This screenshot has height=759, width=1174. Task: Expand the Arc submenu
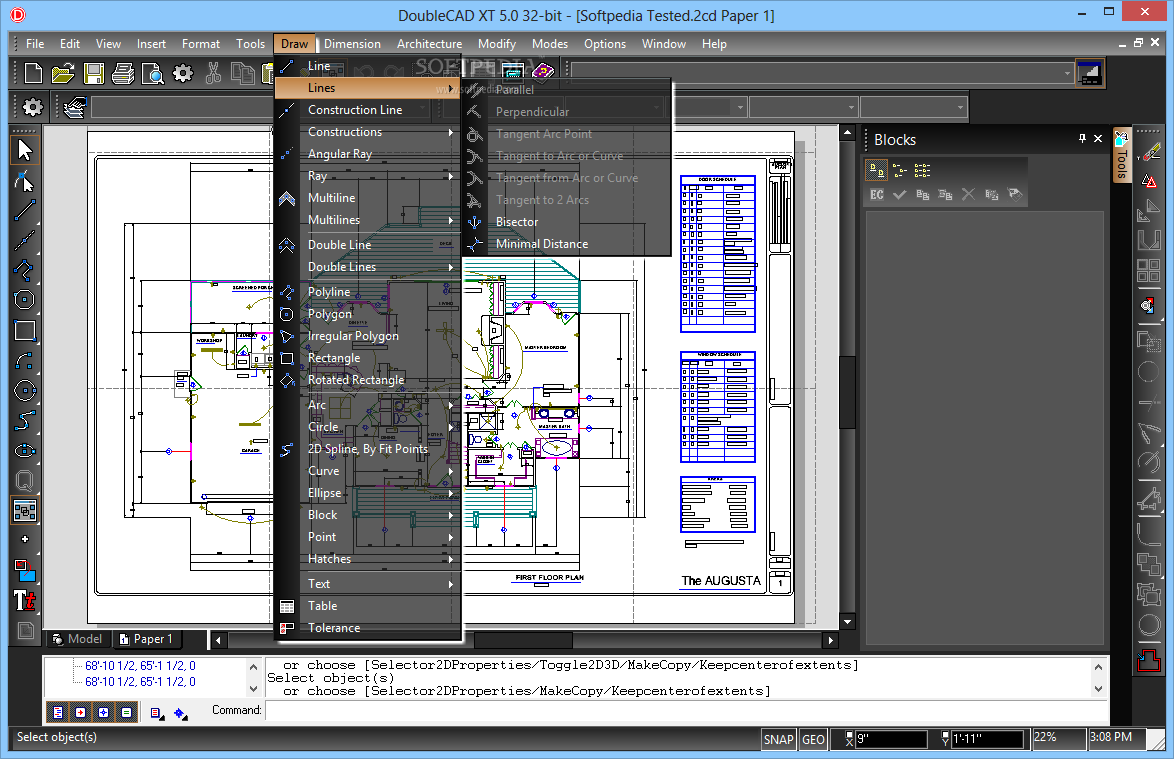coord(368,405)
